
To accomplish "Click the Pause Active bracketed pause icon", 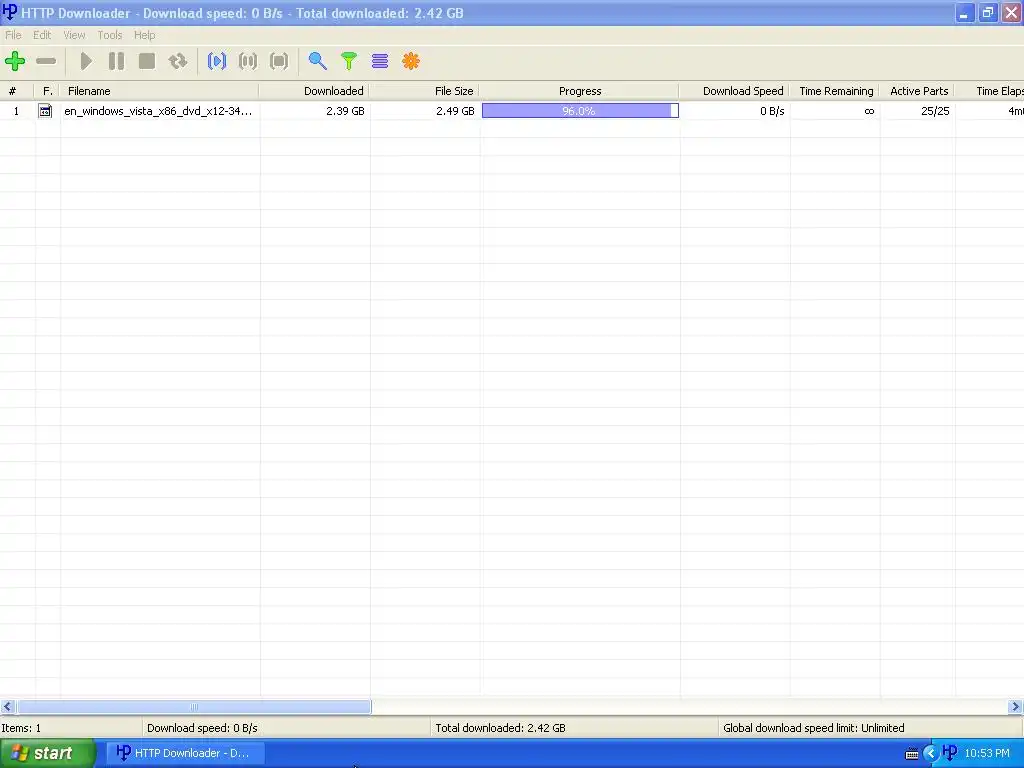I will click(x=248, y=61).
